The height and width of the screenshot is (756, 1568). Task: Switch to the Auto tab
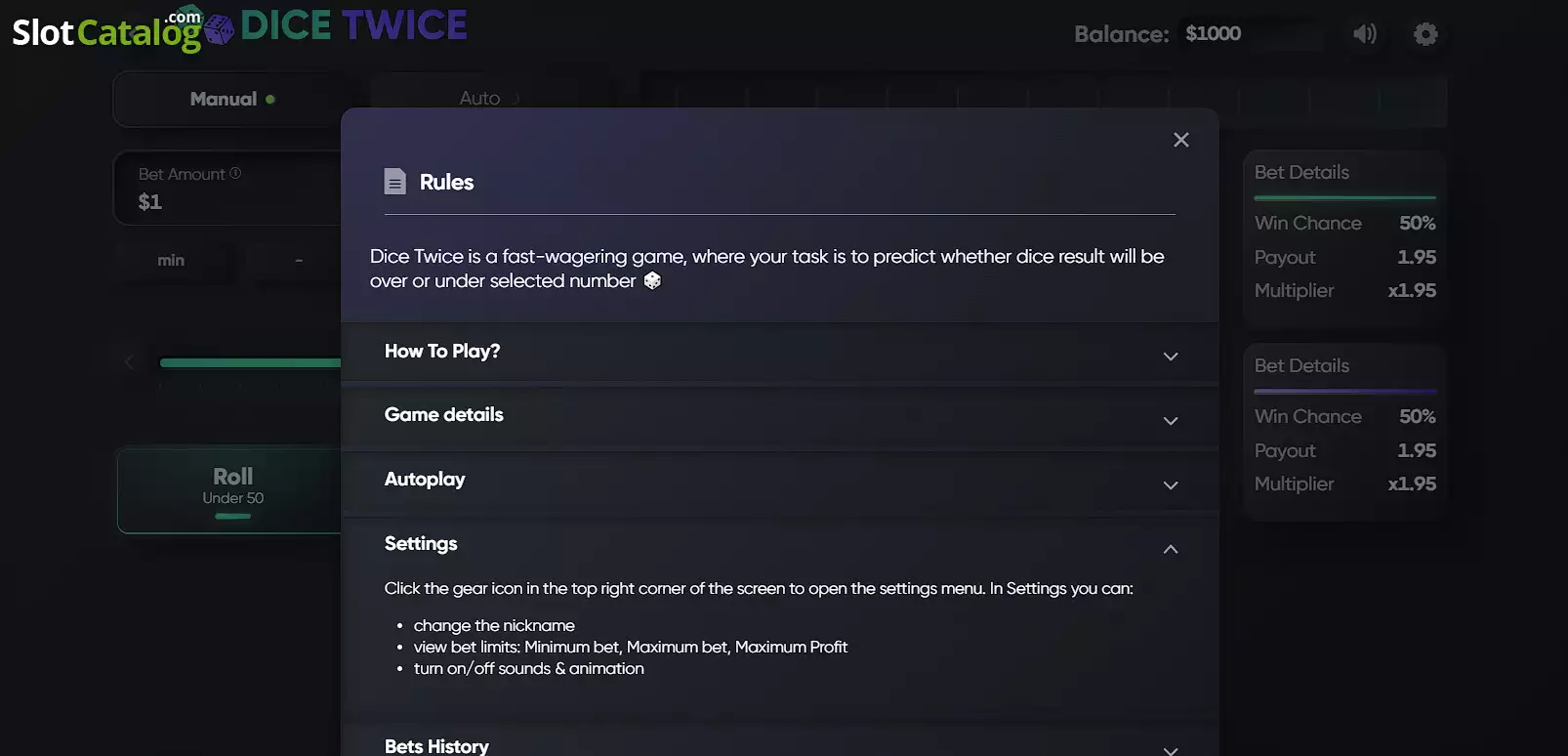480,98
